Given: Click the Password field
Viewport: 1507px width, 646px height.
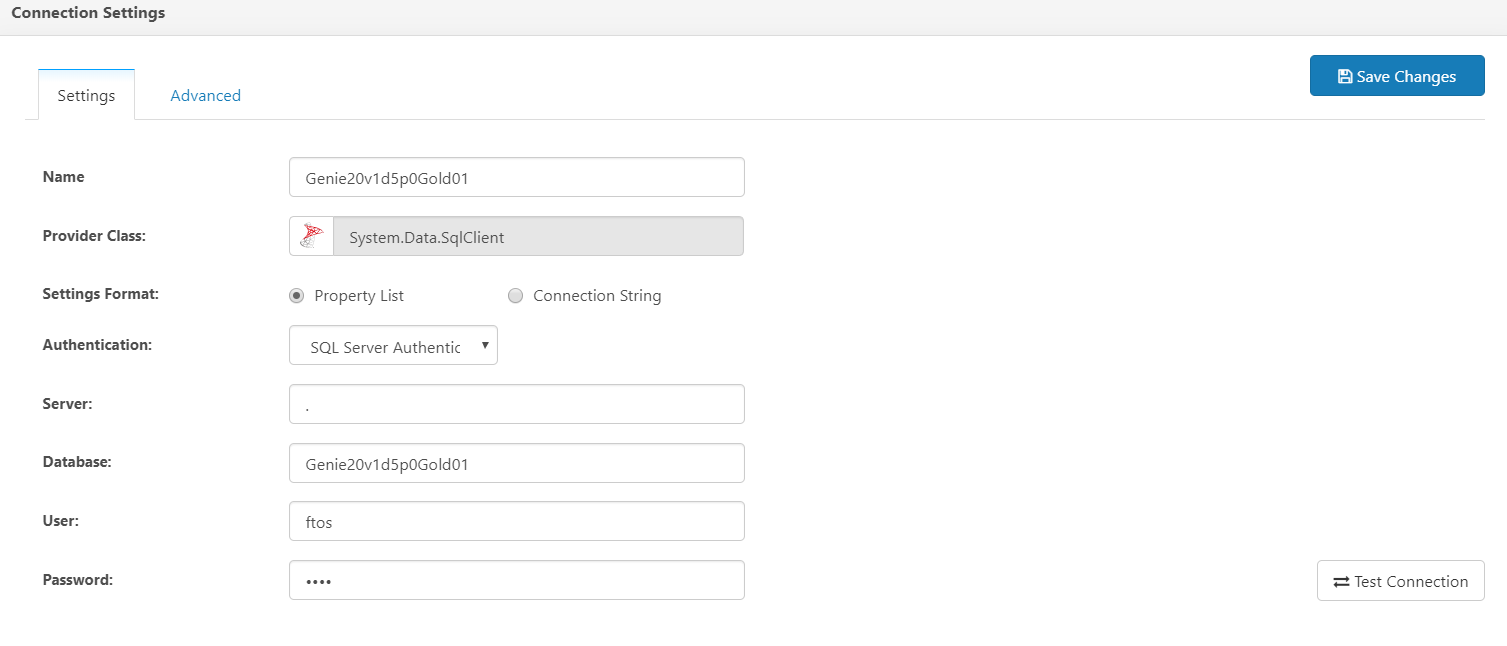Looking at the screenshot, I should (516, 581).
